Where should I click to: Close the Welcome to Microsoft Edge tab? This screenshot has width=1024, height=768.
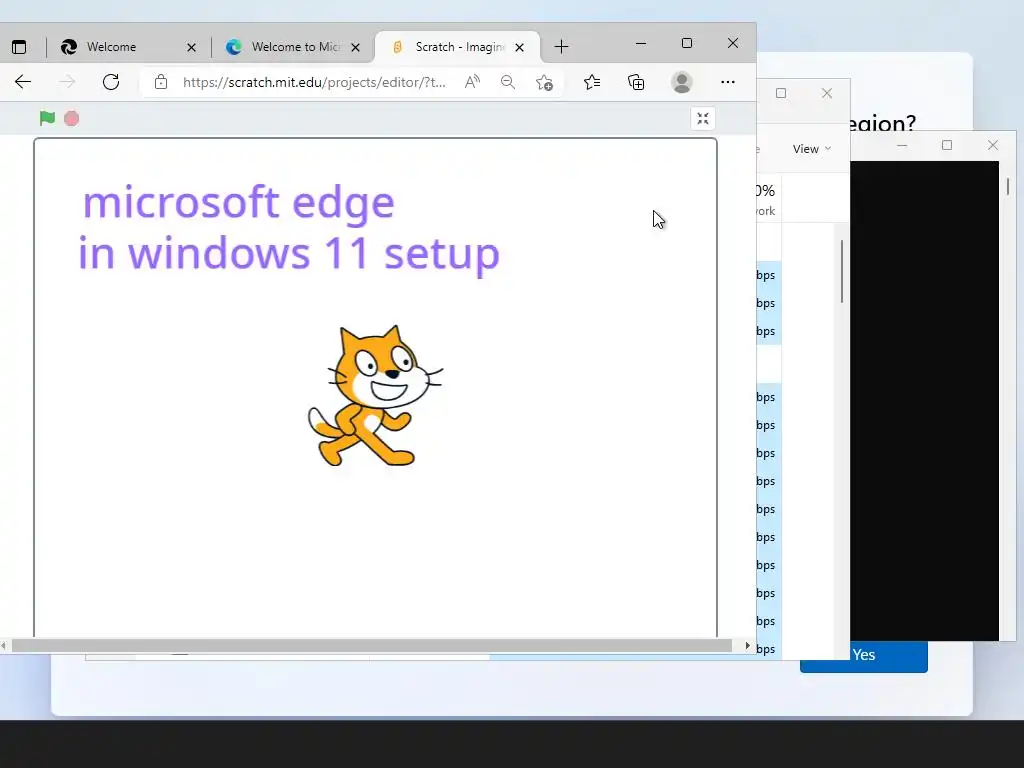(355, 47)
